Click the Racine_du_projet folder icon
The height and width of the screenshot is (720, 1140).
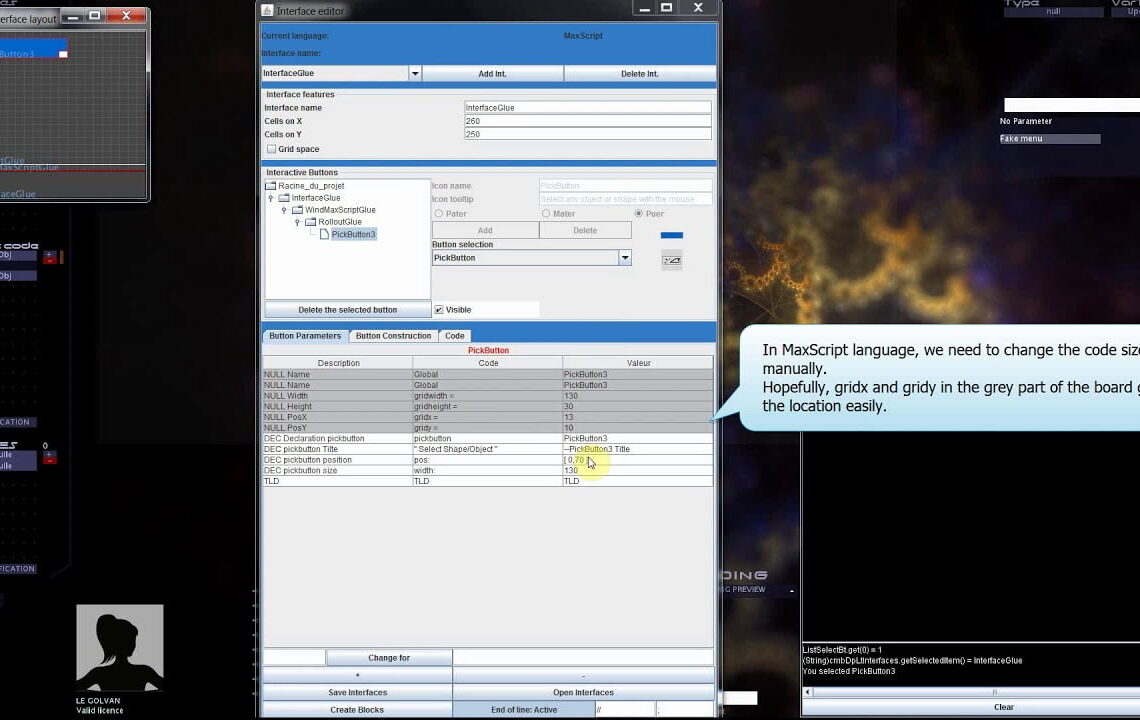pyautogui.click(x=270, y=186)
